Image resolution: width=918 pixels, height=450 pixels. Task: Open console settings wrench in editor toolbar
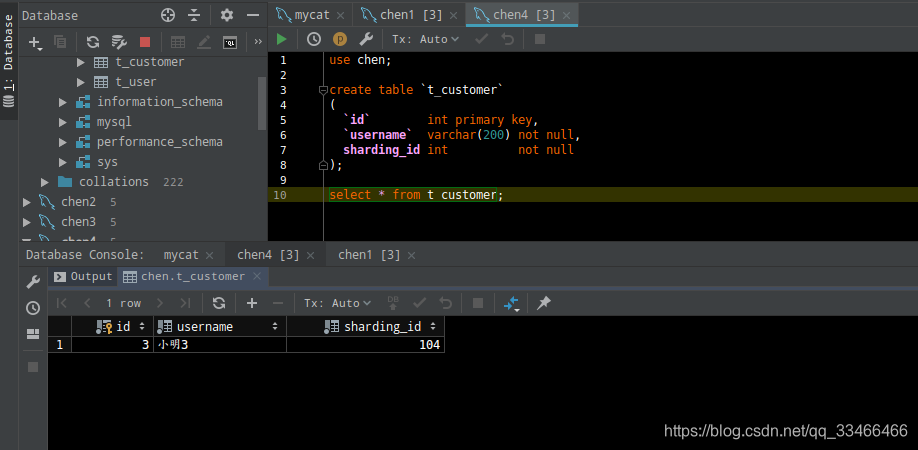click(366, 39)
